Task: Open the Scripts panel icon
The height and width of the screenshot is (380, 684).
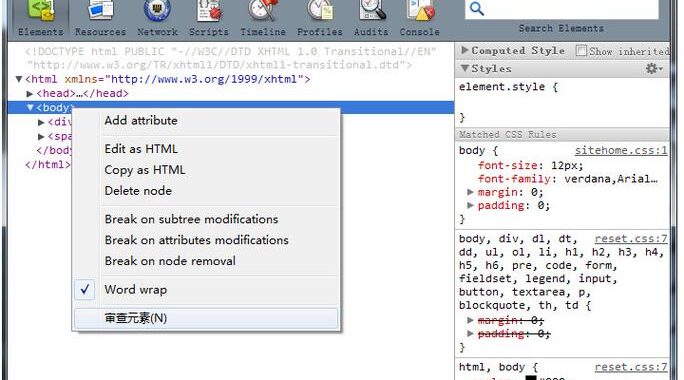Action: [209, 11]
